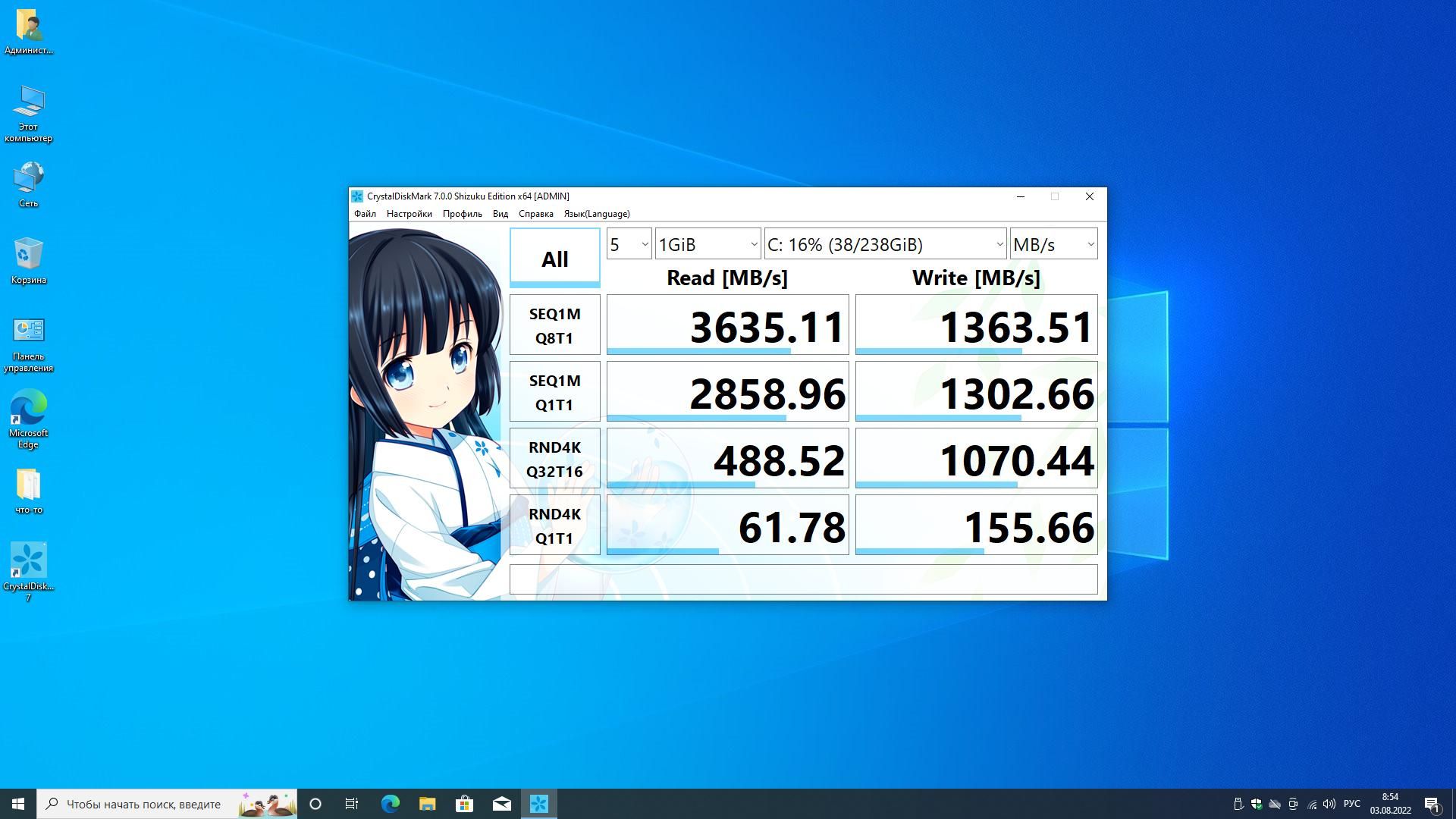Click the empty comment field below results

tap(803, 579)
